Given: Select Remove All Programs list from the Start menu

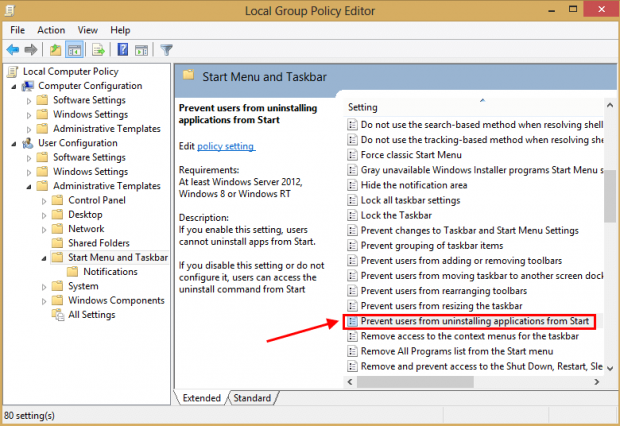Looking at the screenshot, I should click(x=457, y=351).
